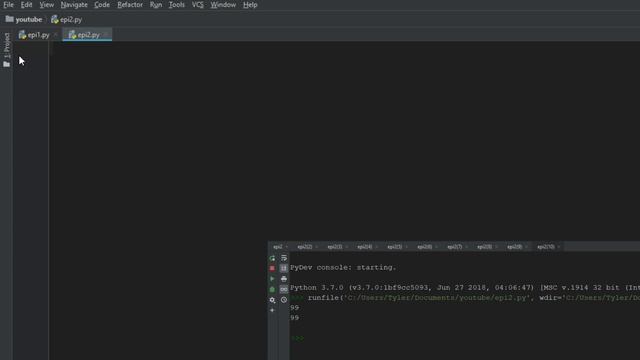This screenshot has width=640, height=360.
Task: Switch to the epi2(3) console tab
Action: (x=335, y=247)
